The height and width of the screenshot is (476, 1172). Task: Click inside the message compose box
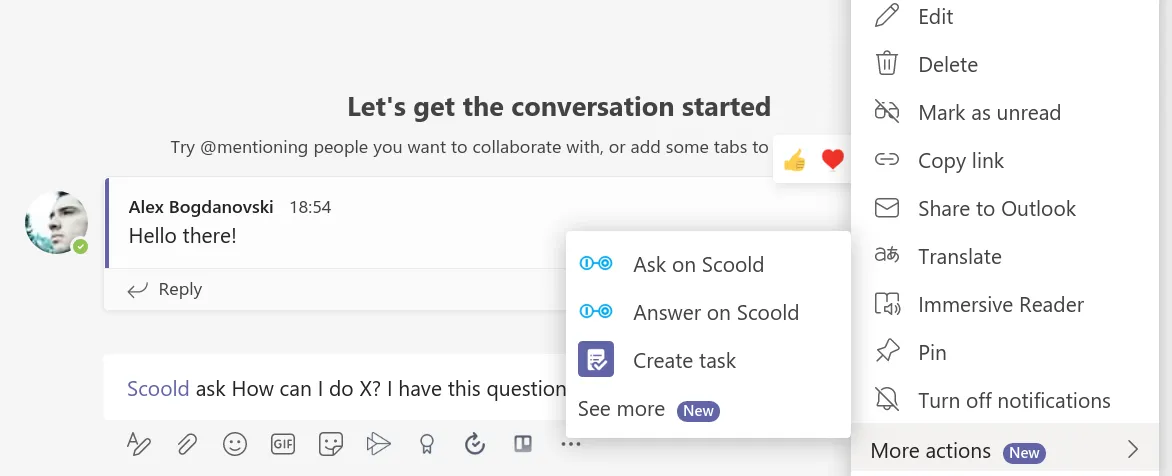[340, 389]
